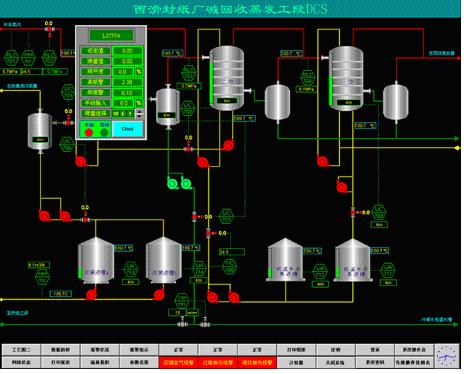Click the red control valve on the top-left steam line
Image resolution: width=464 pixels, height=374 pixels.
(49, 30)
